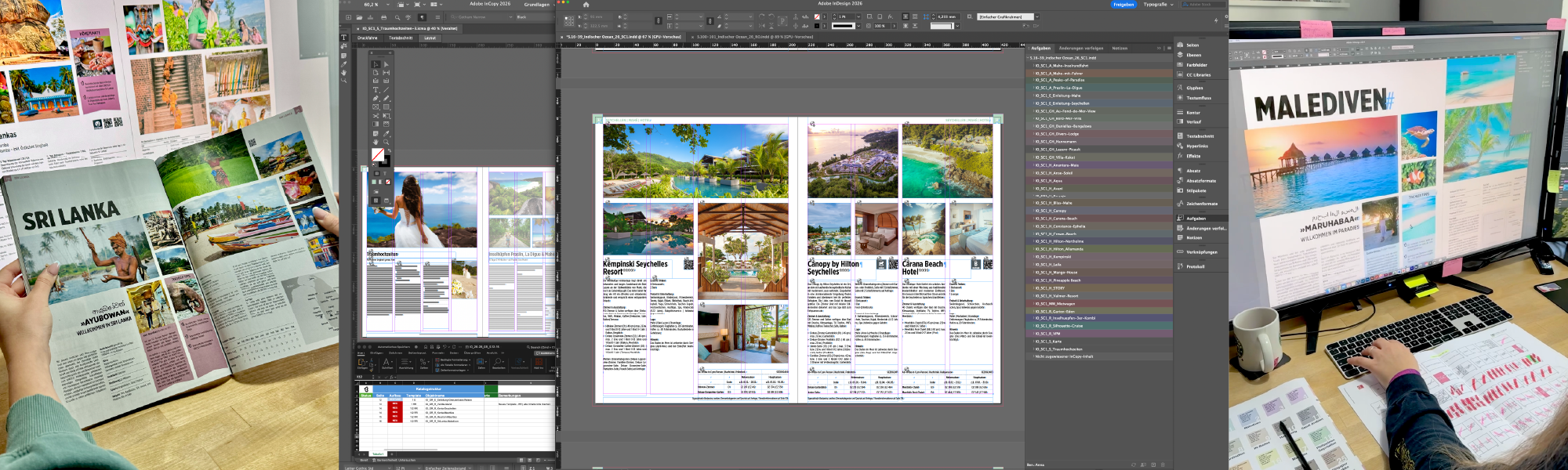Image resolution: width=1568 pixels, height=470 pixels.
Task: Open the Stilpakete panel icon
Action: tap(1180, 190)
